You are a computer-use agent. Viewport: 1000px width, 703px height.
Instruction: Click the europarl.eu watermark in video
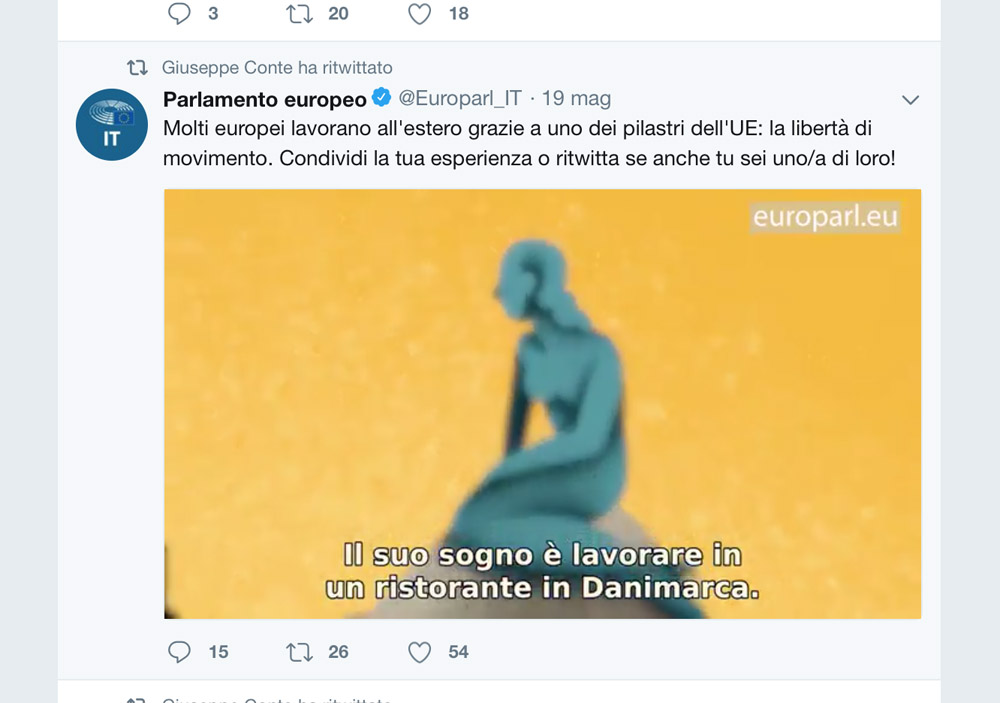pos(825,217)
